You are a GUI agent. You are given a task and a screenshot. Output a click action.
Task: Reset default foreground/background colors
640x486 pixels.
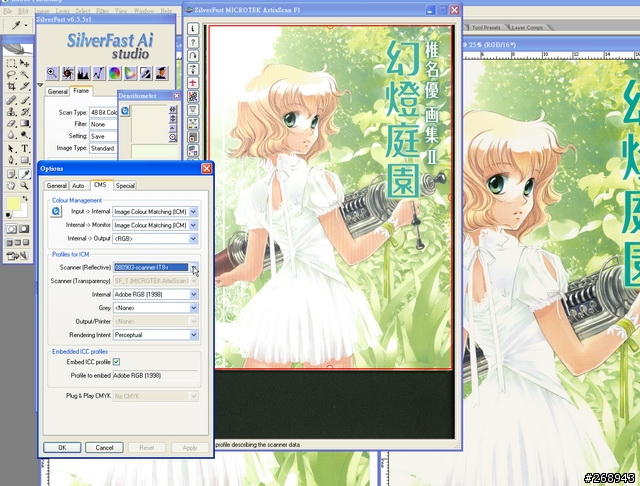9,215
